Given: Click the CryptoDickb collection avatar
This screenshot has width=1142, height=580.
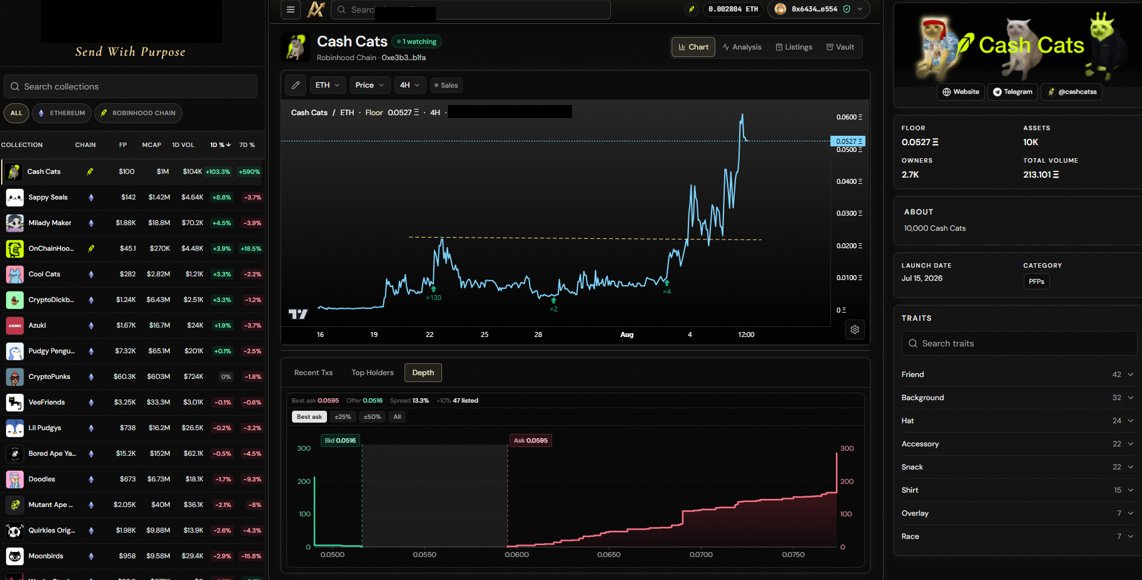Looking at the screenshot, I should 15,299.
